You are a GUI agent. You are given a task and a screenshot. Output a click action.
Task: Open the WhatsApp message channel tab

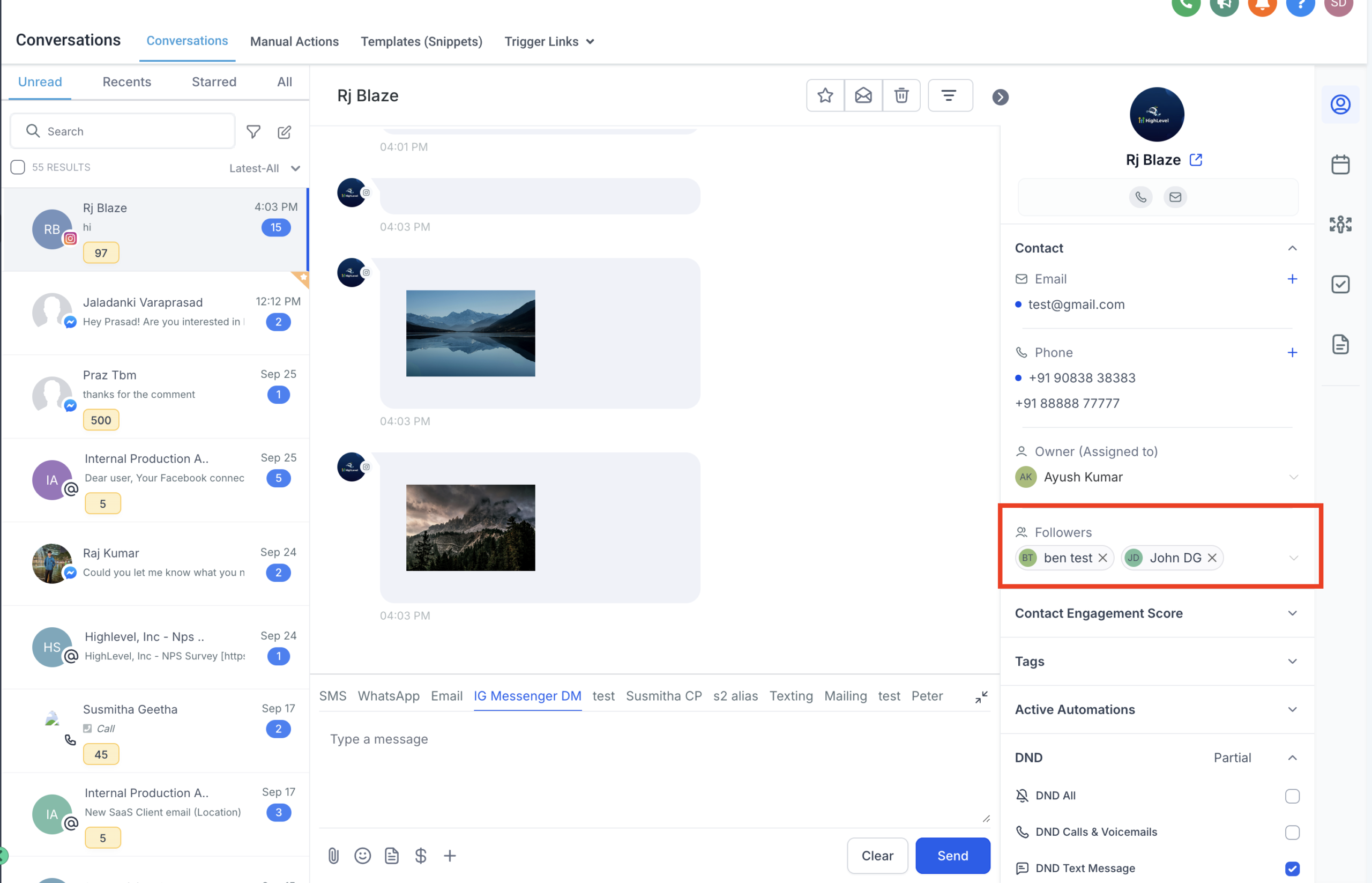coord(389,695)
